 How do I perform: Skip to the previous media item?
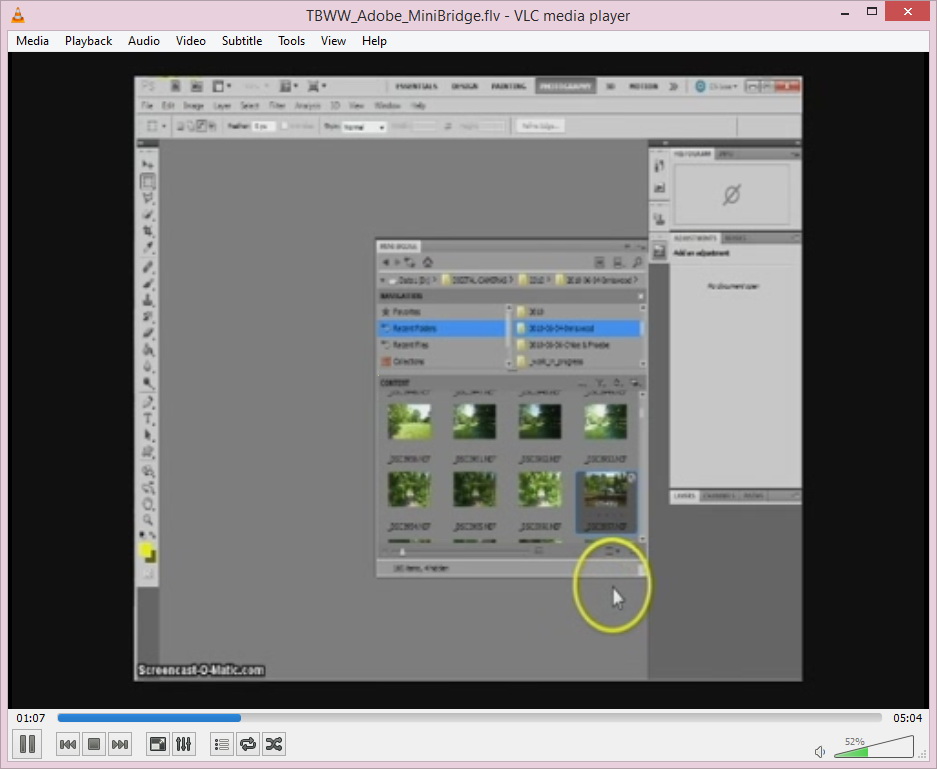[x=68, y=744]
